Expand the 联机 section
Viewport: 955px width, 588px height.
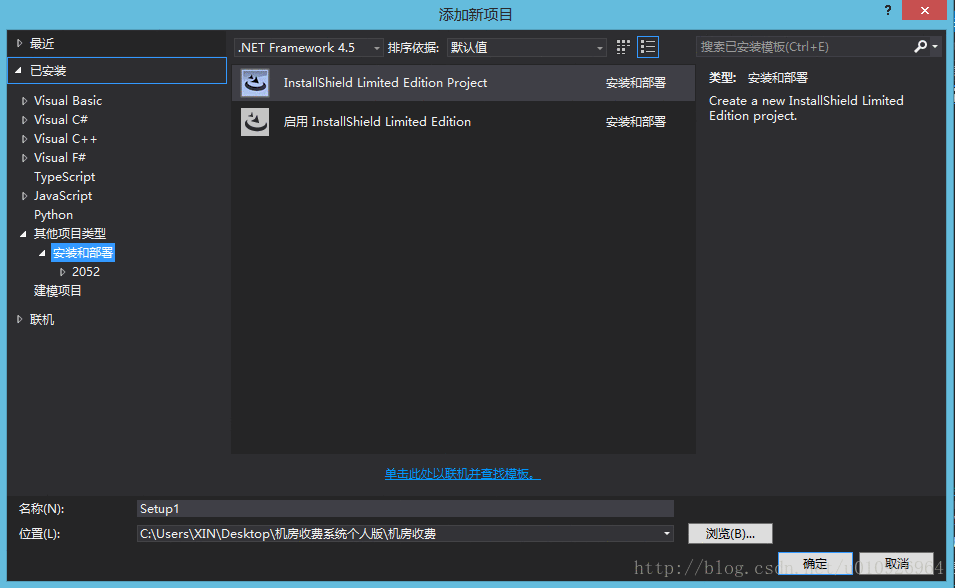(x=19, y=319)
